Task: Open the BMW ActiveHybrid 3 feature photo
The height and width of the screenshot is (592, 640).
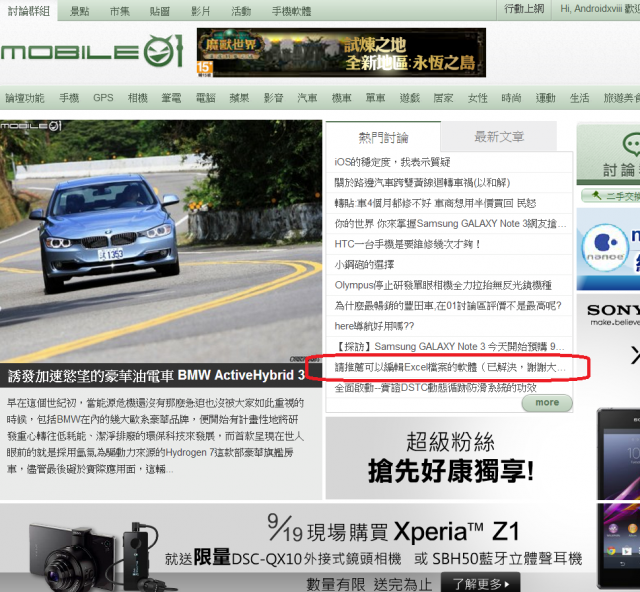Action: 161,241
